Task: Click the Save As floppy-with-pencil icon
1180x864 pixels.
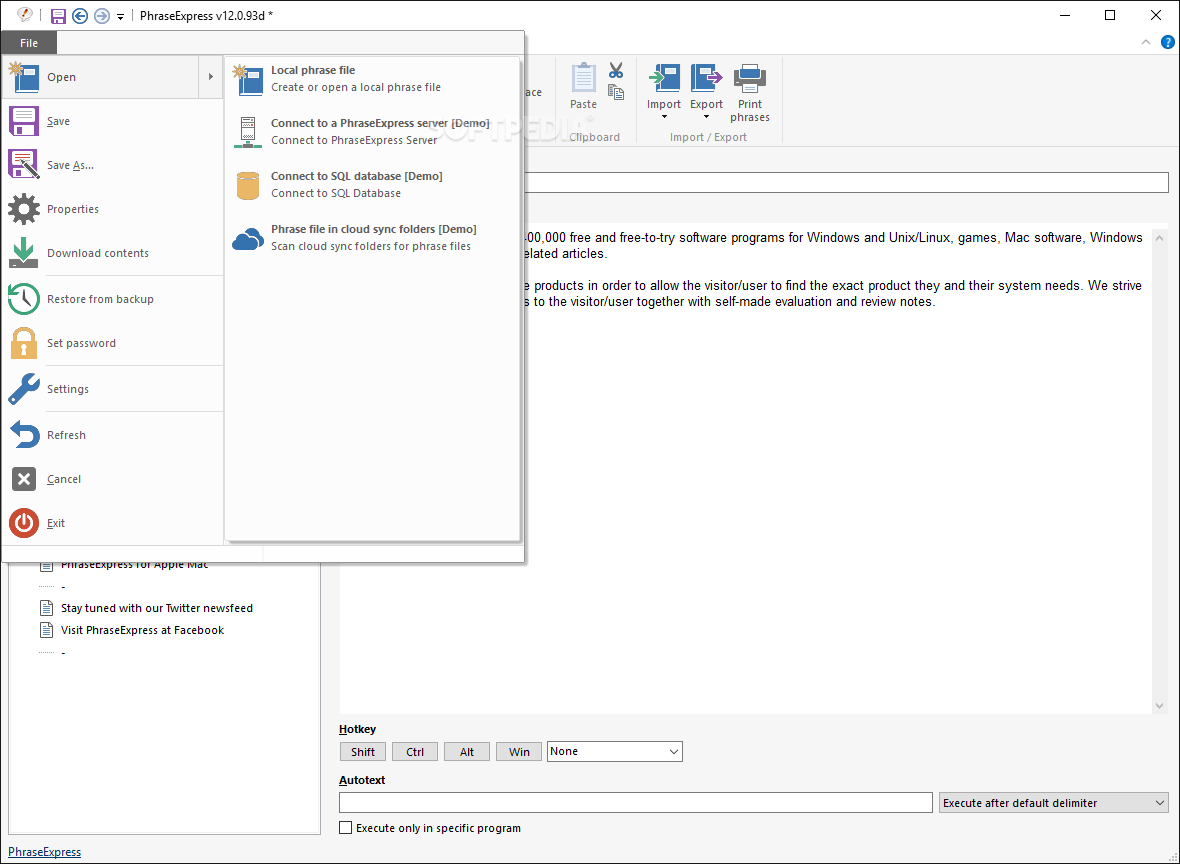Action: (x=23, y=165)
